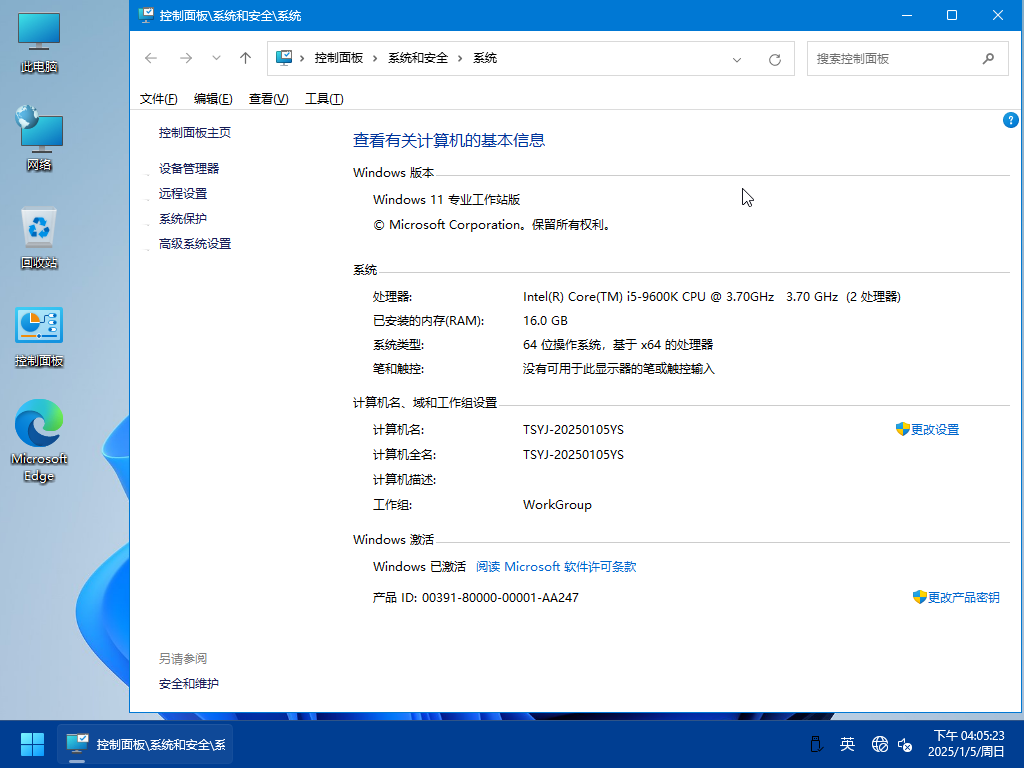This screenshot has width=1024, height=768.
Task: Open the 查看(V) menu
Action: point(268,99)
